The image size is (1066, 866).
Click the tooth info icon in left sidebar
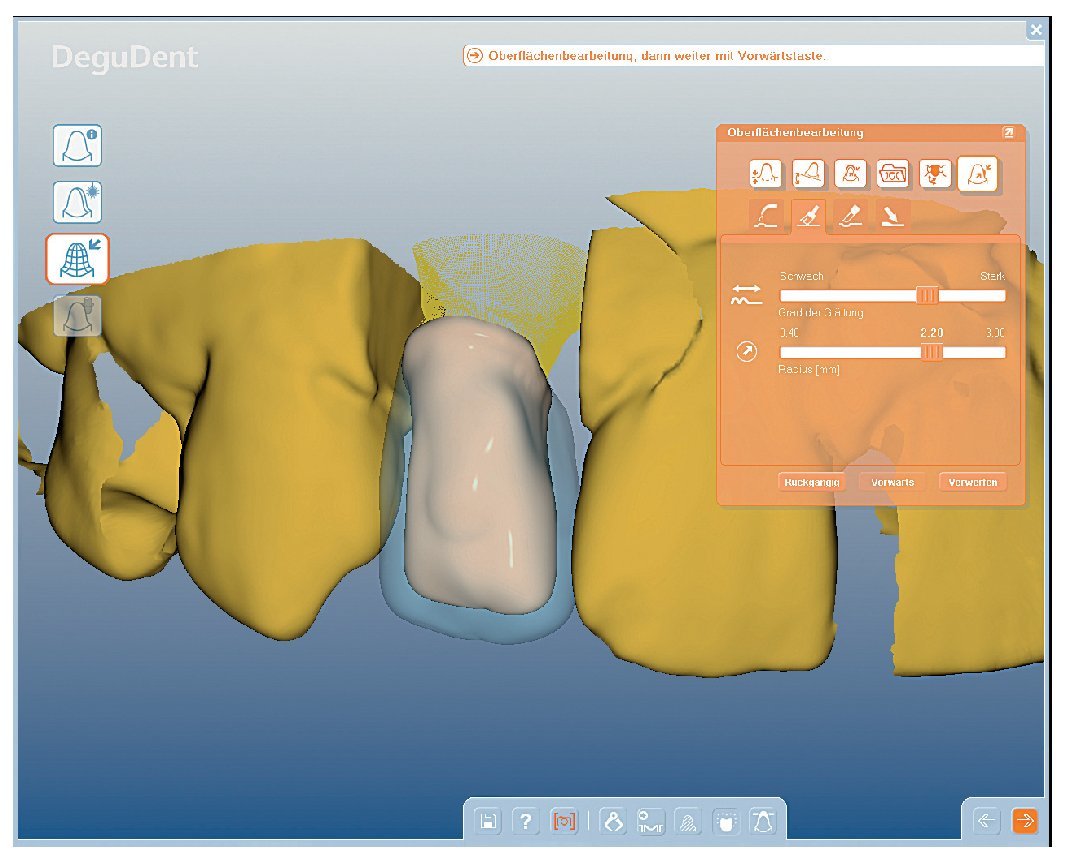click(77, 146)
